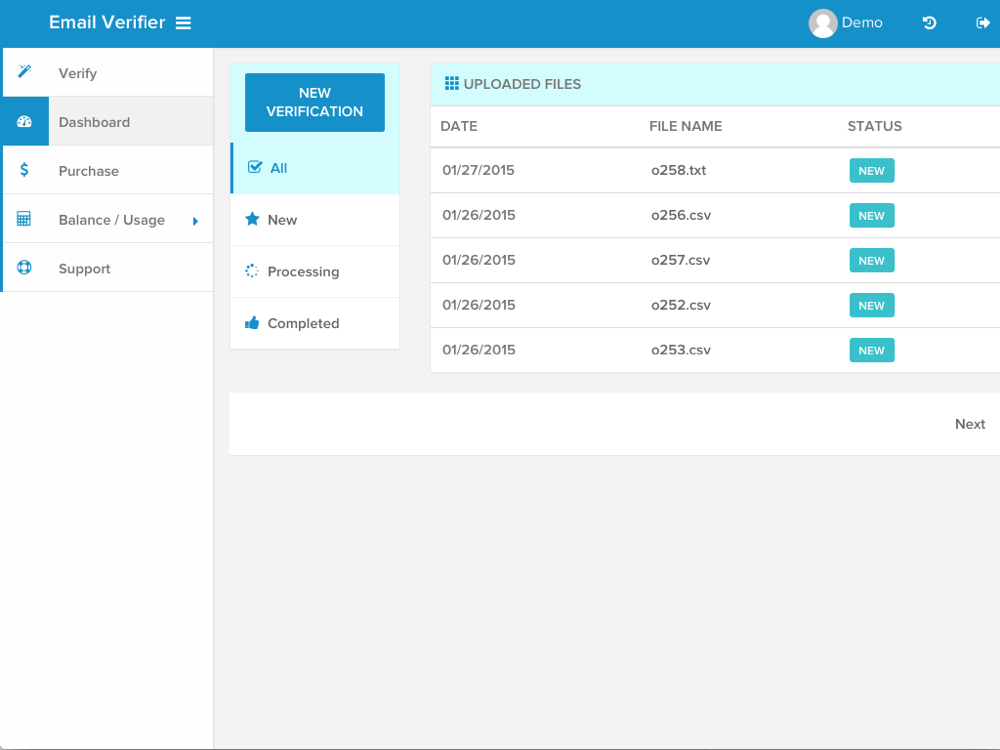Show Processing files filter
The height and width of the screenshot is (750, 1000).
coord(315,272)
